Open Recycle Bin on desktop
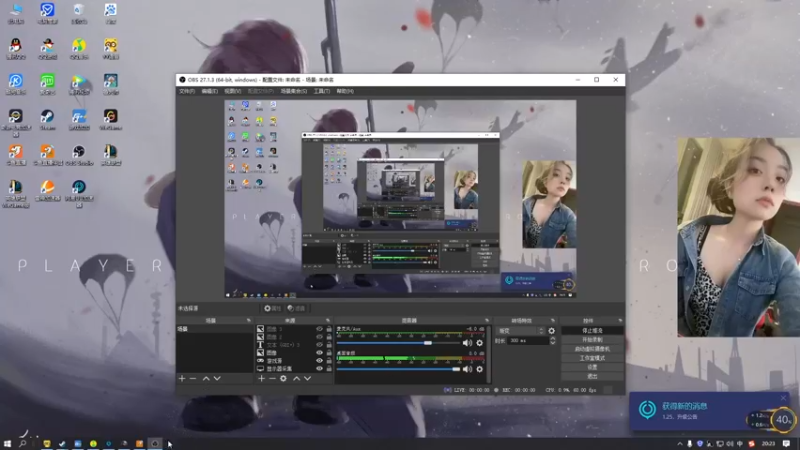The width and height of the screenshot is (800, 450). tap(79, 13)
